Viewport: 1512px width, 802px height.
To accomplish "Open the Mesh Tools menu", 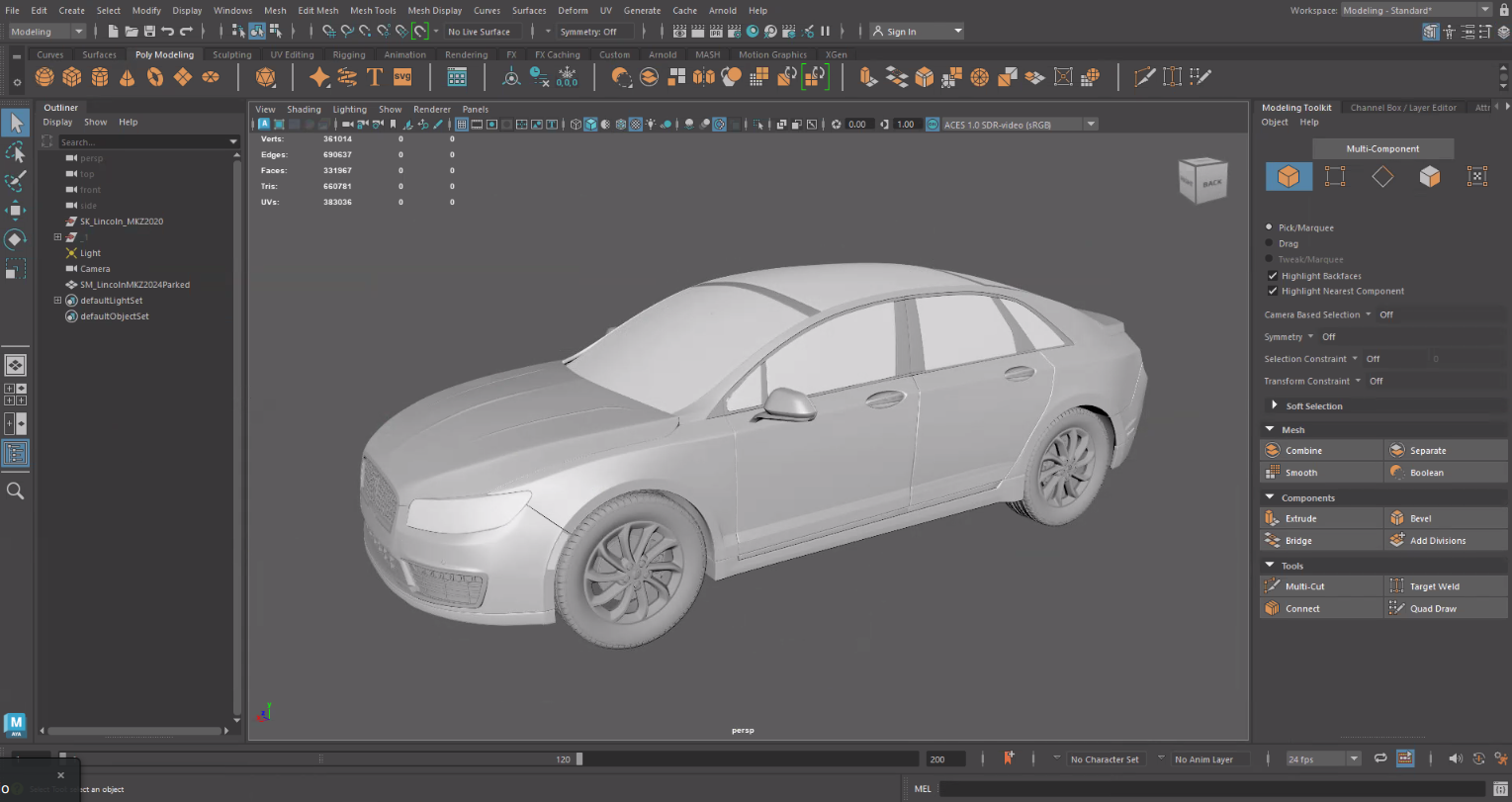I will [373, 10].
